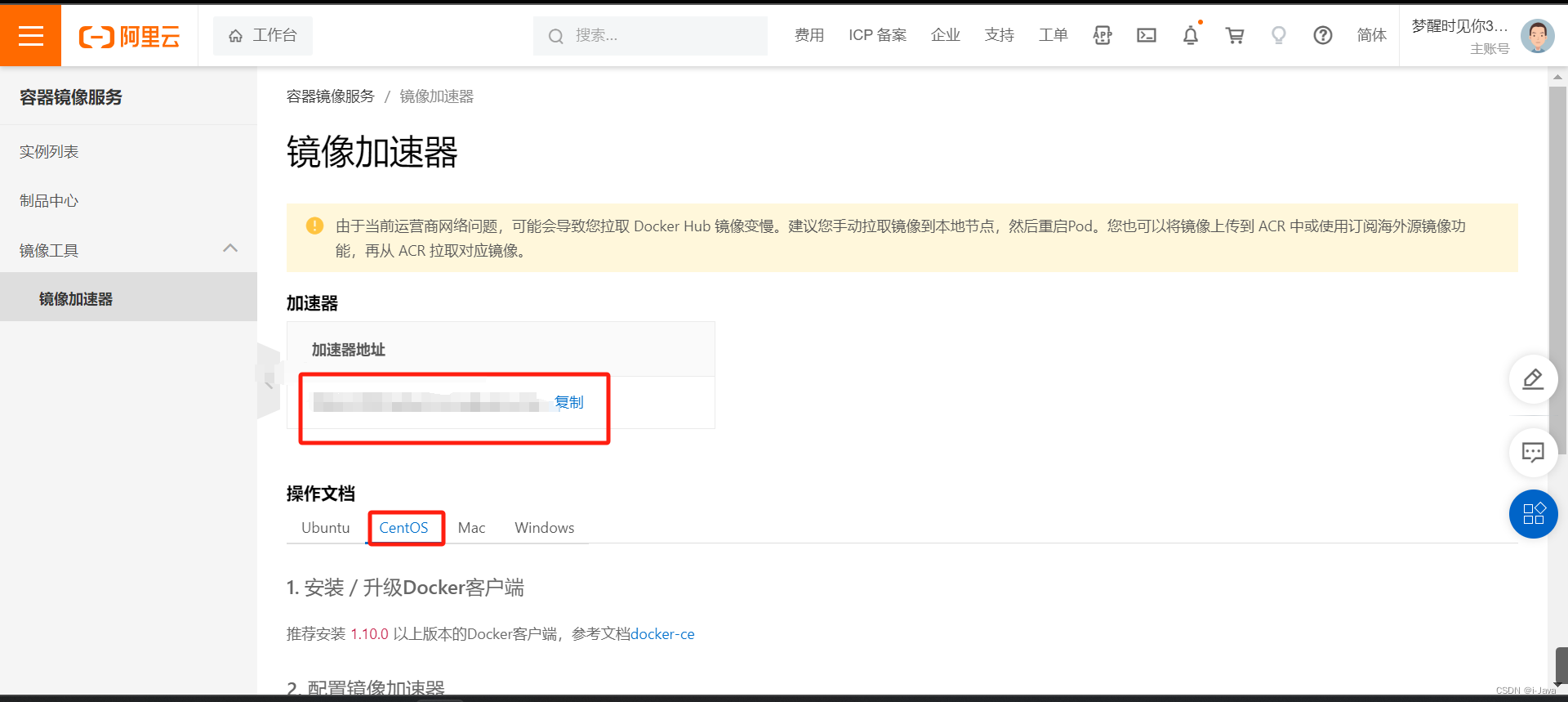The height and width of the screenshot is (702, 1568).
Task: Click the floating edit feedback button
Action: pyautogui.click(x=1533, y=379)
